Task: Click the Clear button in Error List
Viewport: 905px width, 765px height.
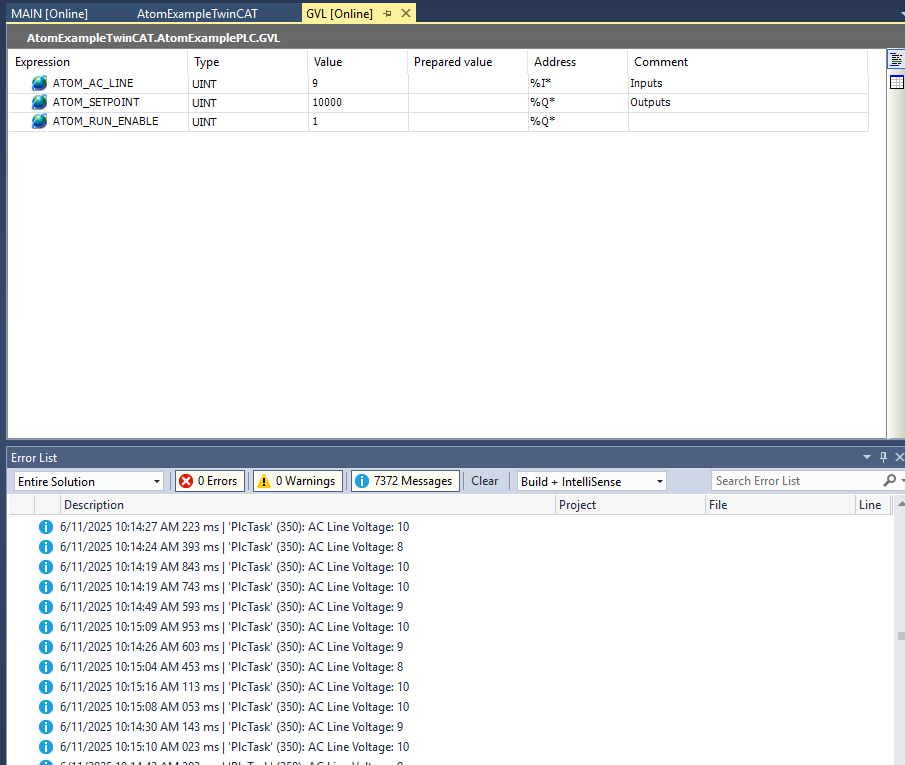Action: (x=485, y=481)
